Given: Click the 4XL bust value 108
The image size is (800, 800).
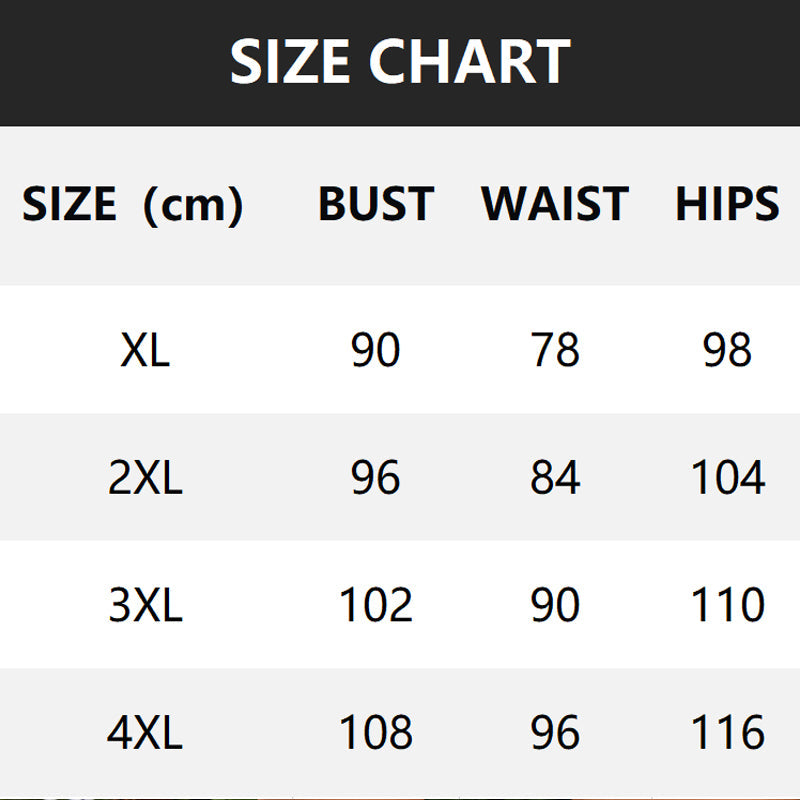Looking at the screenshot, I should [x=376, y=732].
